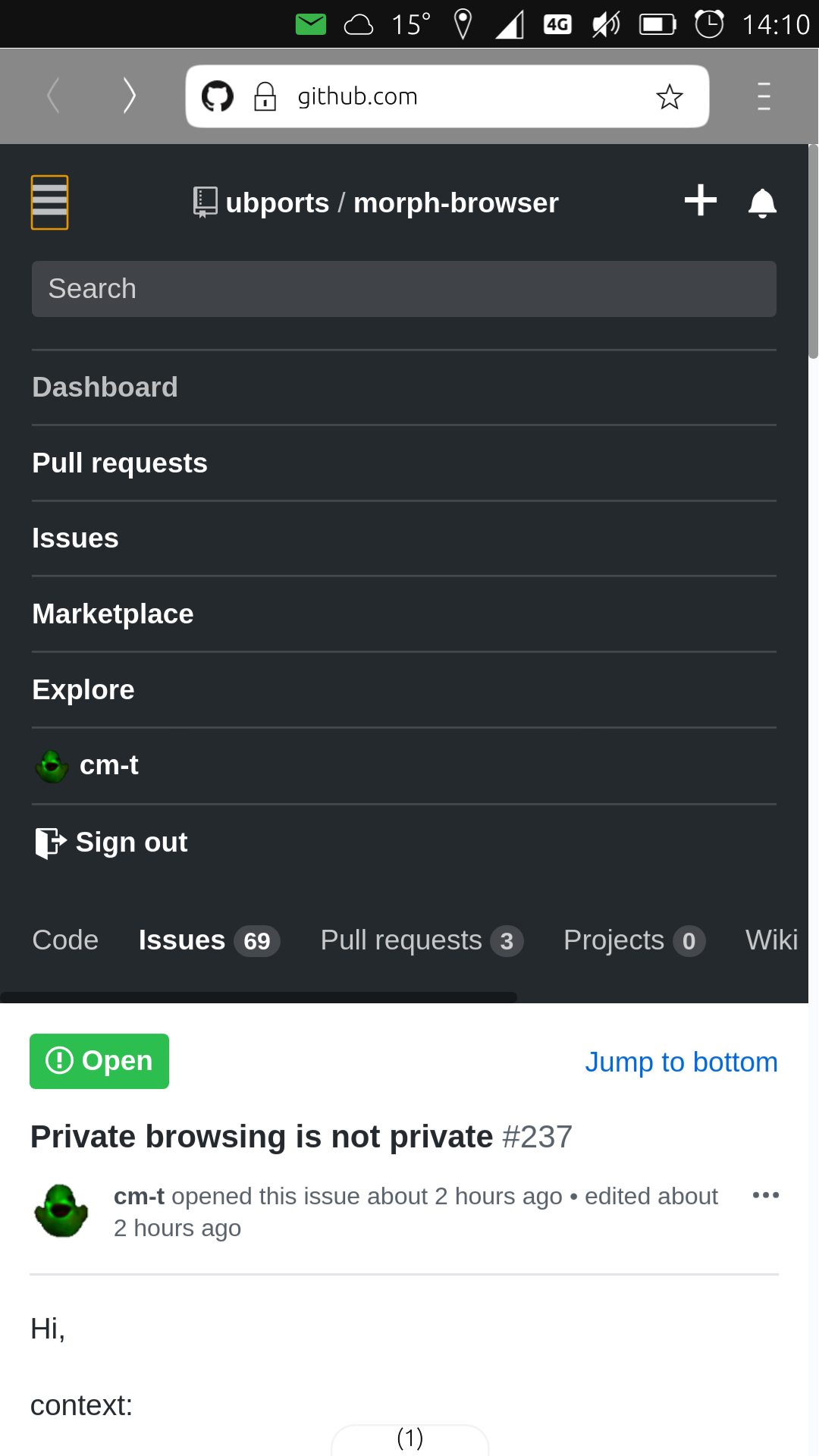
Task: Click the plus icon to create new
Action: click(x=700, y=202)
